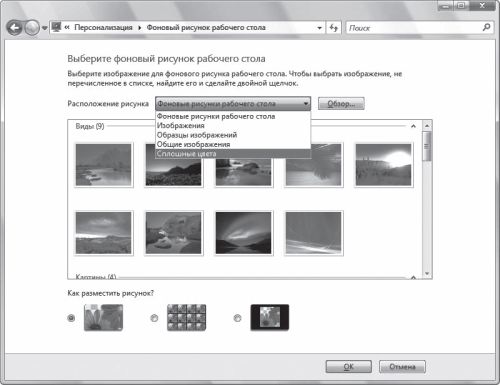Screen dimensions: 500x385
Task: Choose Фоновые рисунки рабочего стола list option
Action: click(233, 116)
